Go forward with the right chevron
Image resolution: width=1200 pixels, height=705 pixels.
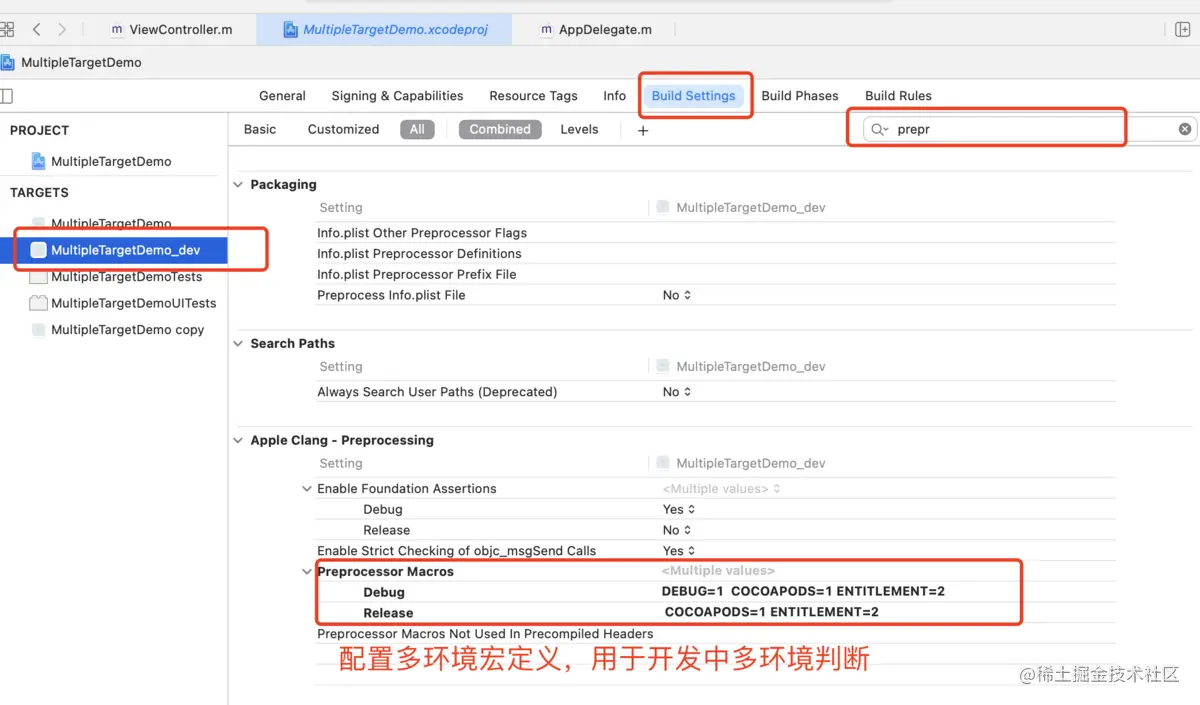pos(62,30)
